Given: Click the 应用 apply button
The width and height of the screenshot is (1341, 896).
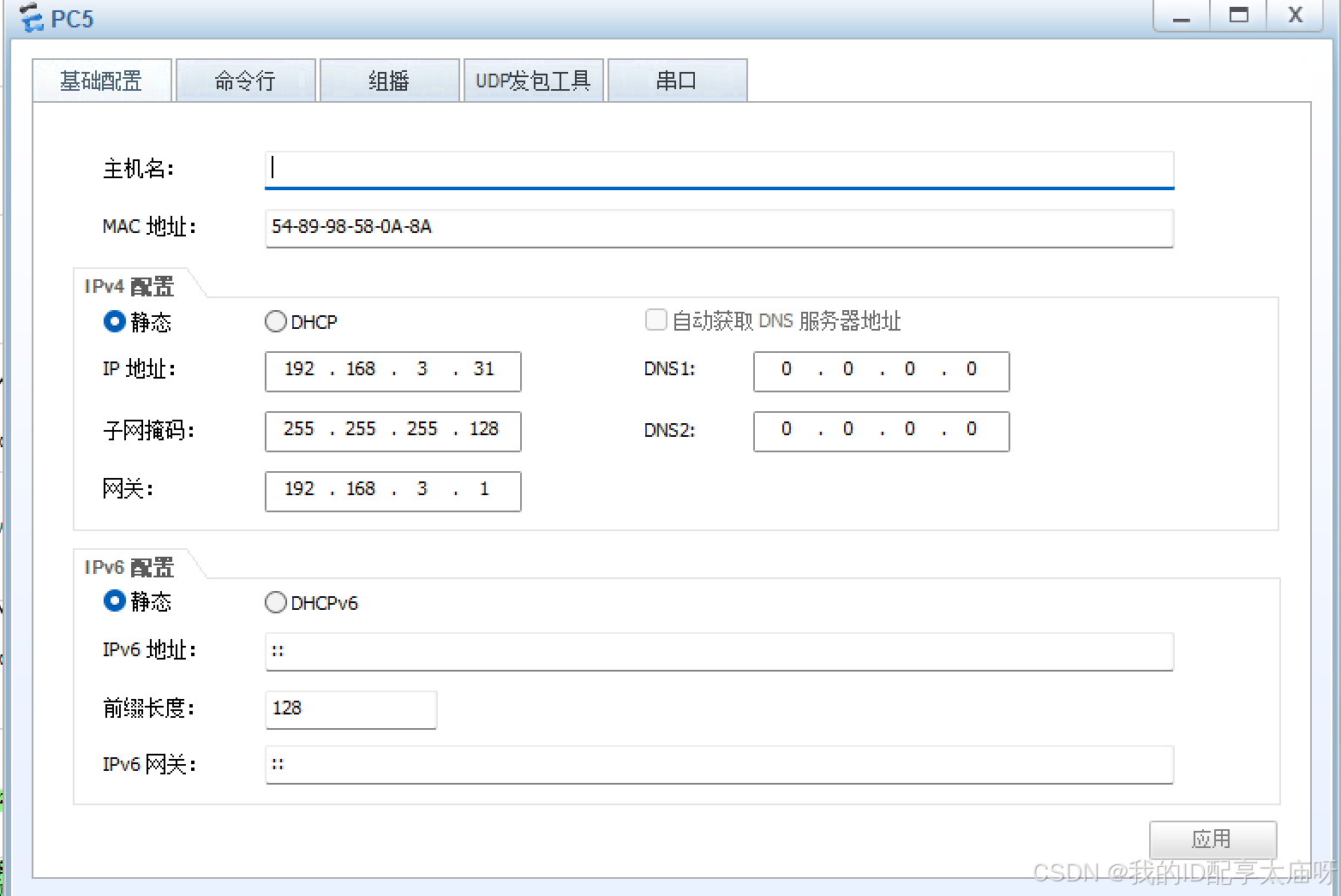Looking at the screenshot, I should 1212,839.
